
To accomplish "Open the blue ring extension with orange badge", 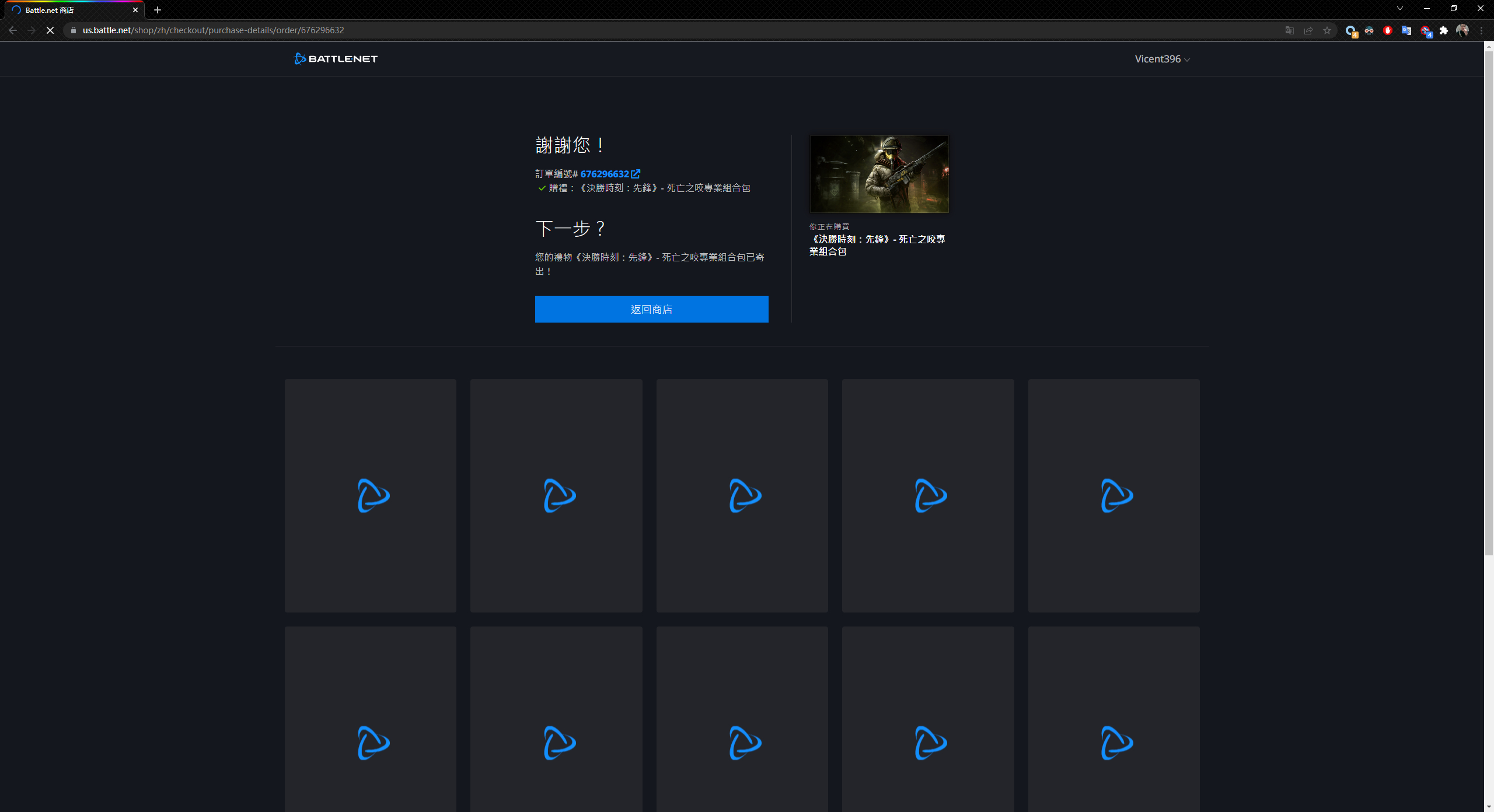I will tap(1350, 31).
